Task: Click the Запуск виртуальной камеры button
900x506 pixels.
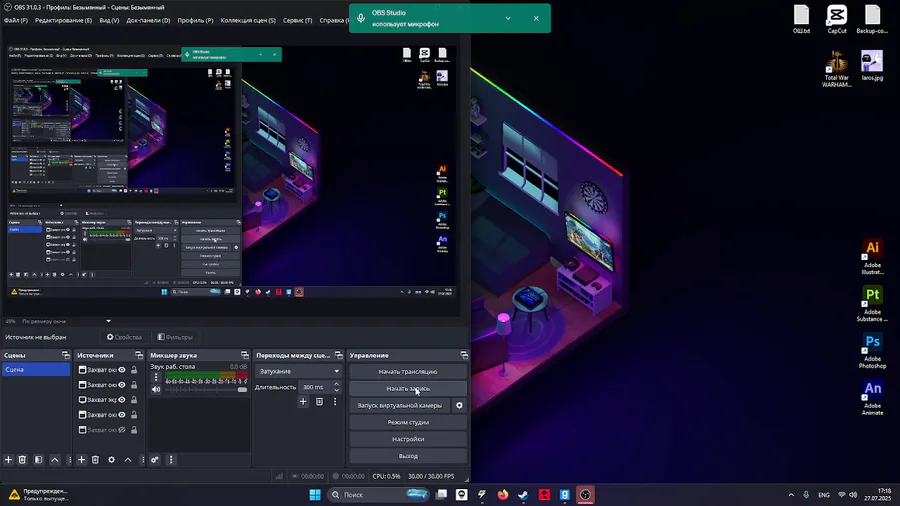Action: [399, 405]
